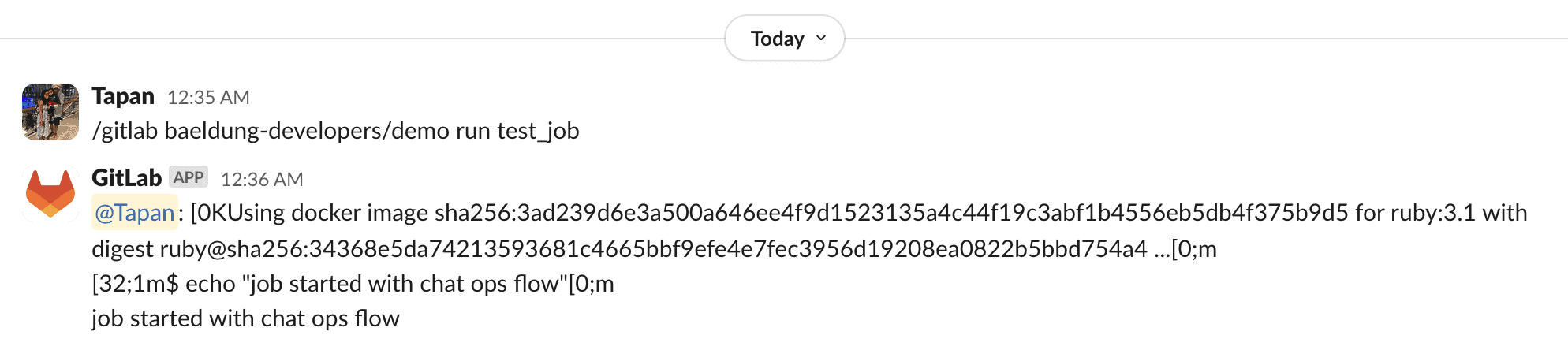Viewport: 1568px width, 350px height.
Task: Click the GitLab fox logo avatar
Action: 50,194
